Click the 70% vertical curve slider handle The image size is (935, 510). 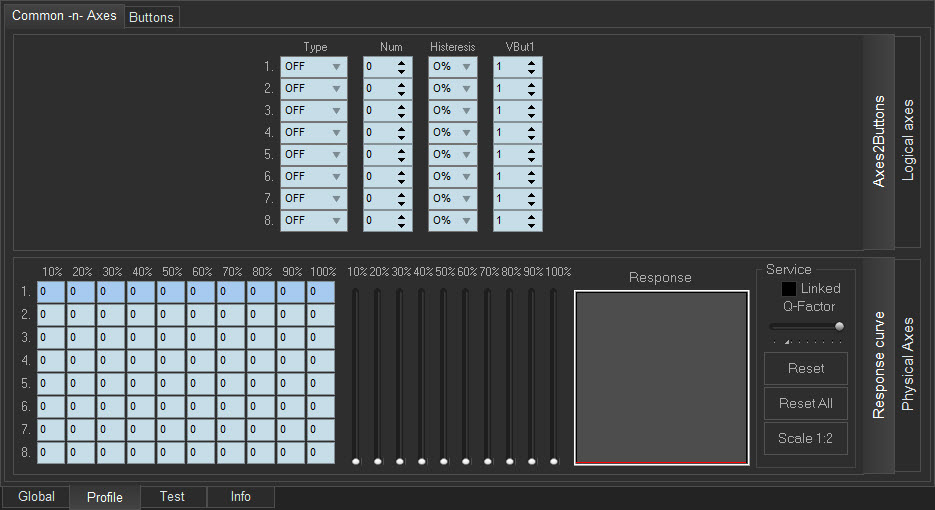[x=488, y=461]
